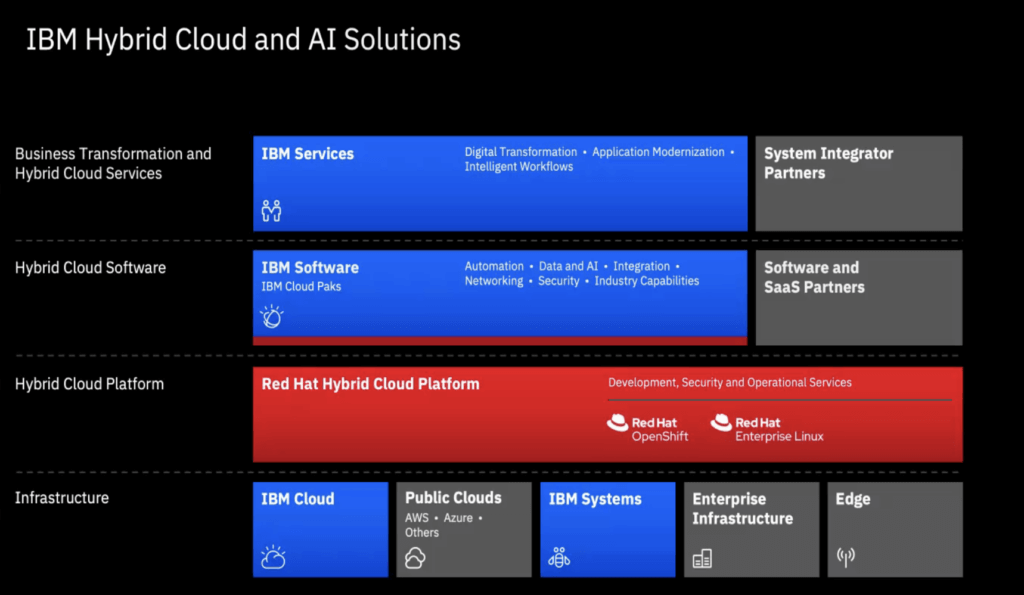Click the AWS label in Public Clouds
Screen dimensions: 1024x595
coord(417,518)
